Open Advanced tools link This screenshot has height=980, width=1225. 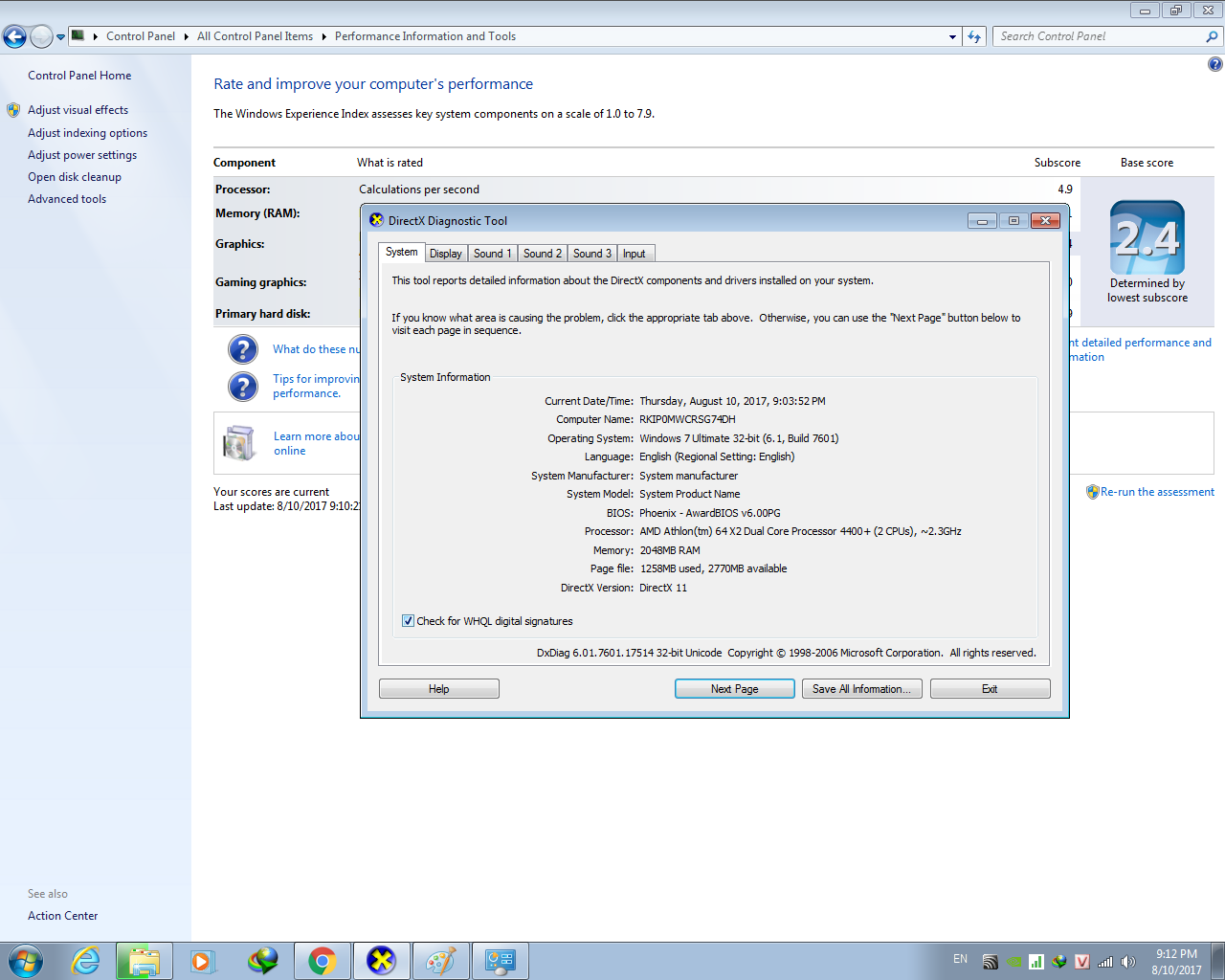click(67, 199)
